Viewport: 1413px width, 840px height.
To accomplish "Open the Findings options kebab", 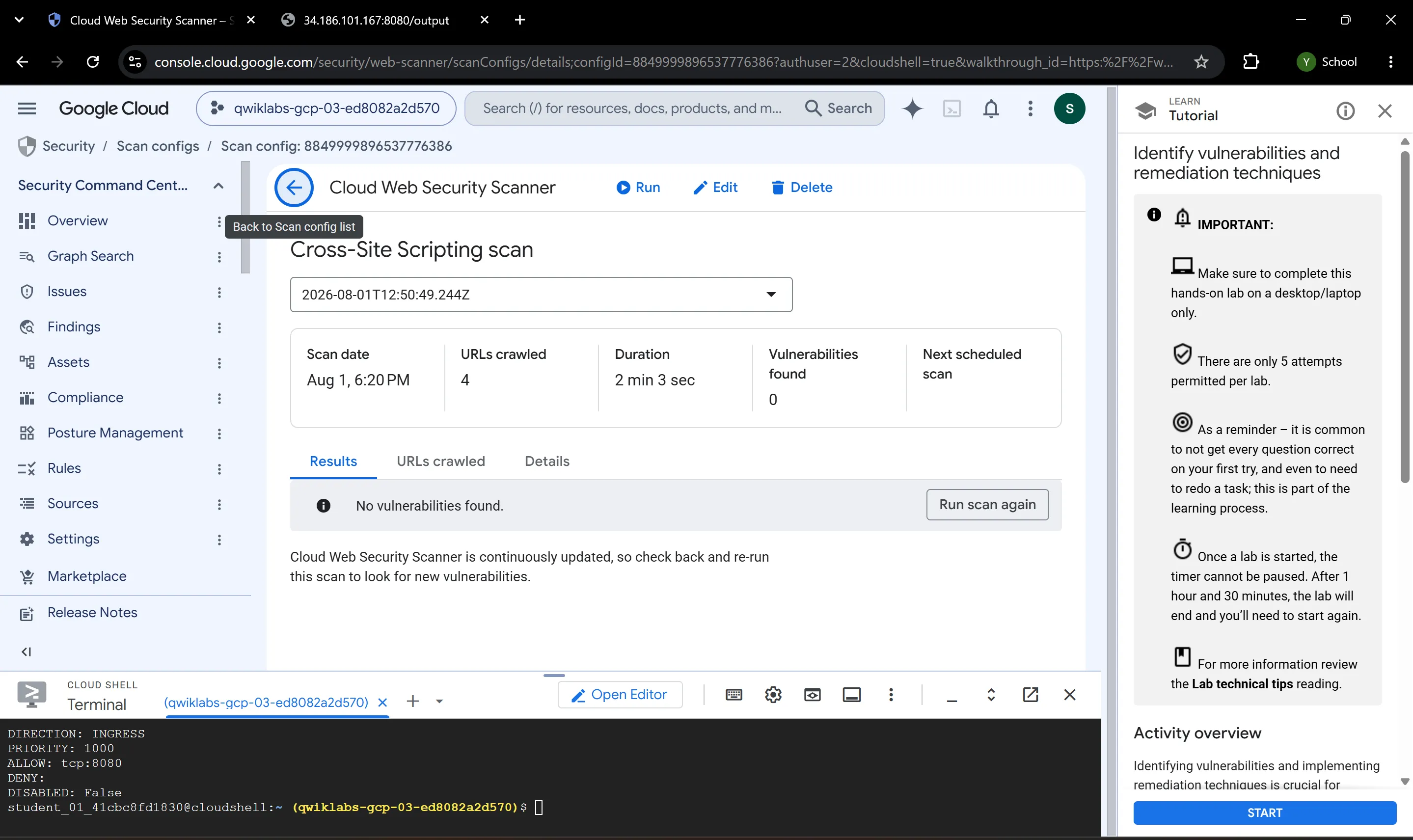I will (219, 327).
